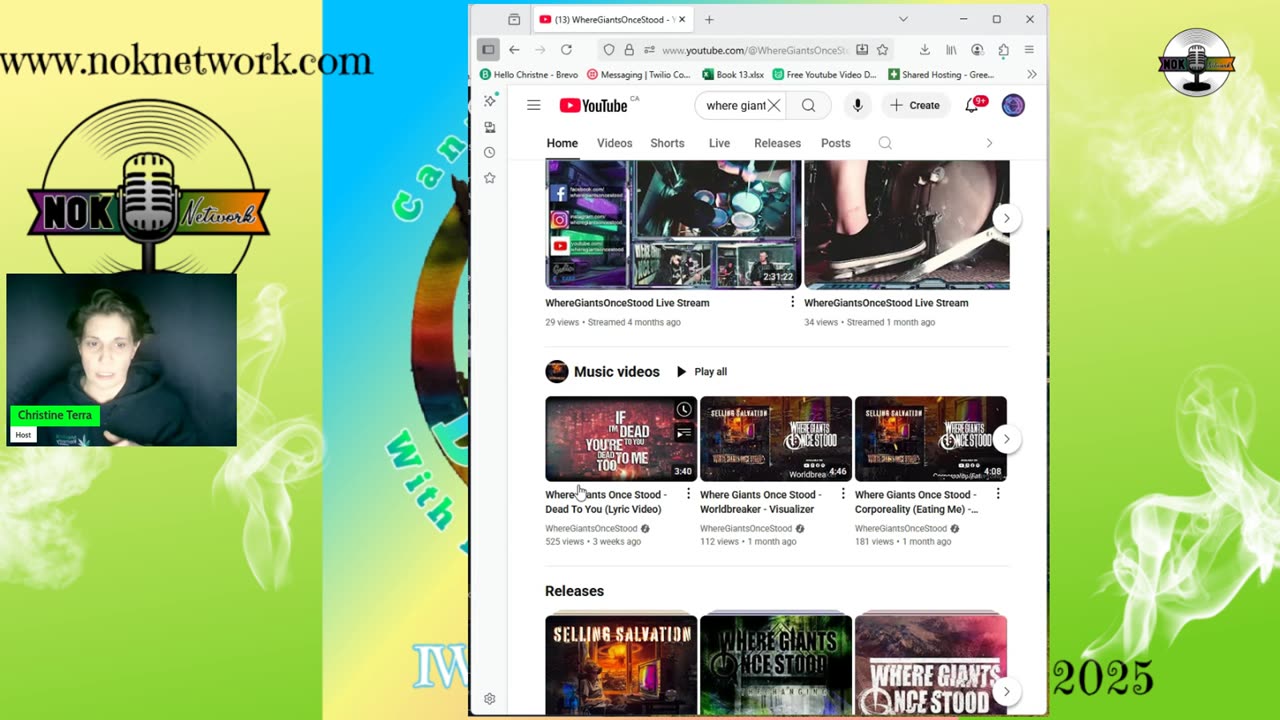The height and width of the screenshot is (720, 1280).
Task: Open sidebar settings gear icon
Action: pos(489,699)
